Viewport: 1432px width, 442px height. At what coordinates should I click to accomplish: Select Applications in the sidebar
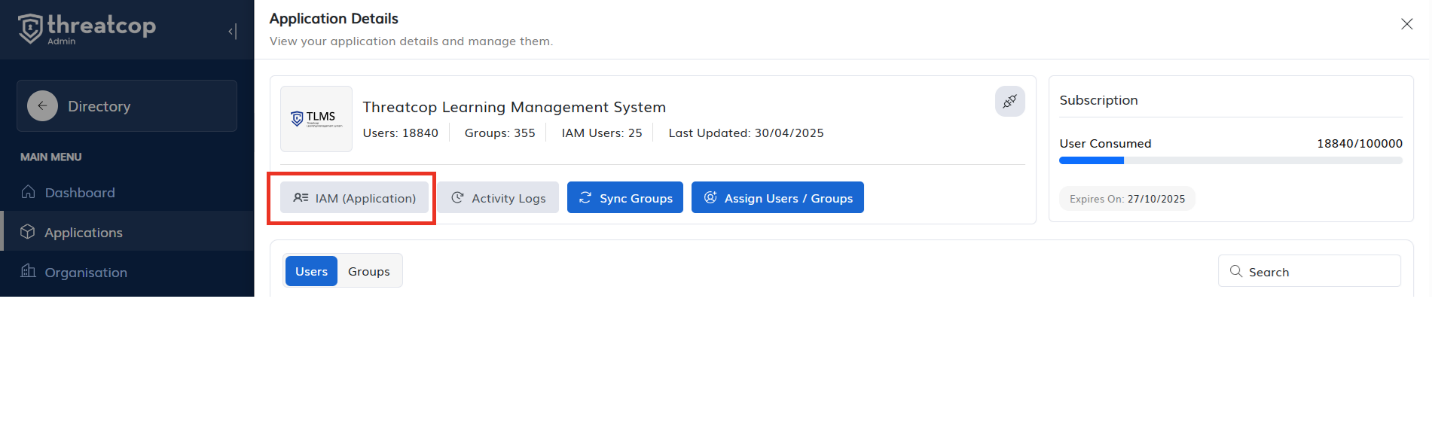tap(83, 232)
